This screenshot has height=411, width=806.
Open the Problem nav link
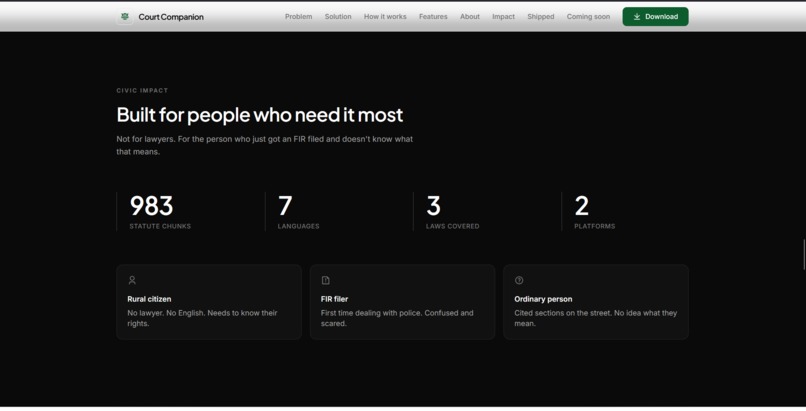298,16
